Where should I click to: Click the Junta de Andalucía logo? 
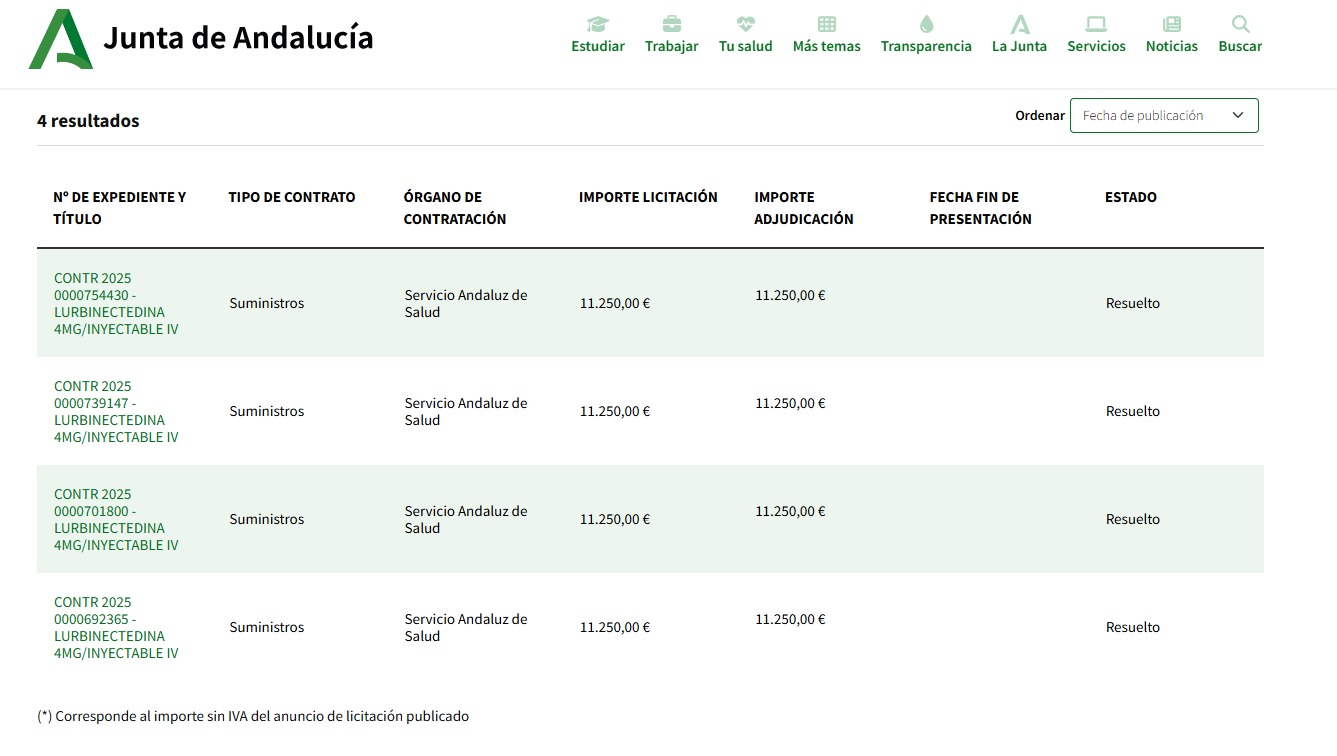tap(61, 39)
